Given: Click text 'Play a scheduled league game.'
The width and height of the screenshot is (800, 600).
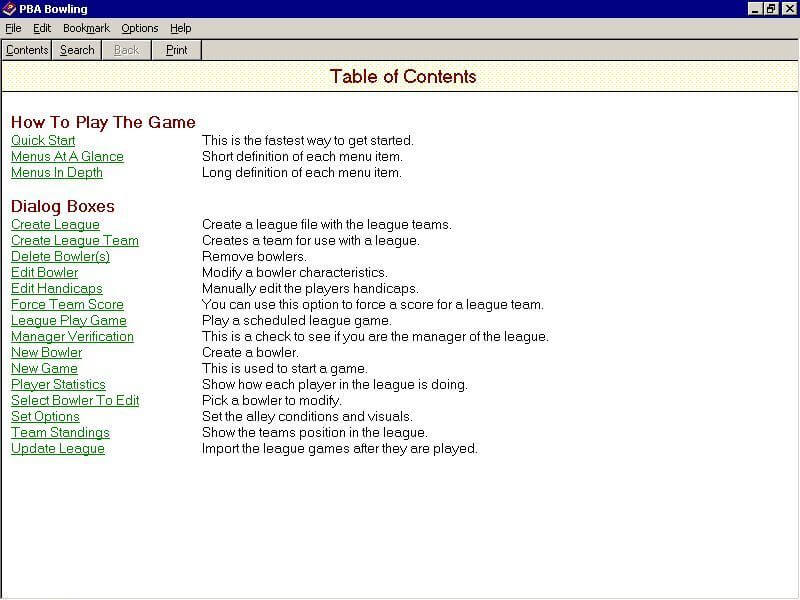Looking at the screenshot, I should [297, 320].
